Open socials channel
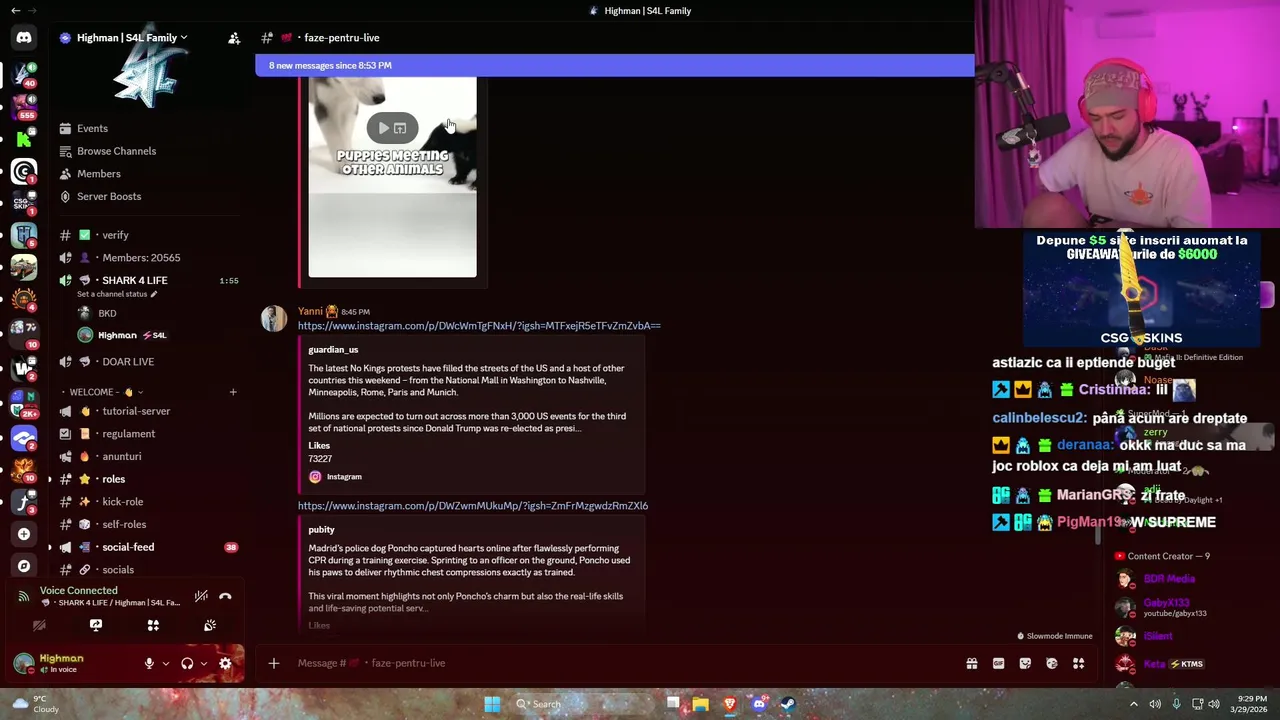This screenshot has height=720, width=1280. click(118, 570)
